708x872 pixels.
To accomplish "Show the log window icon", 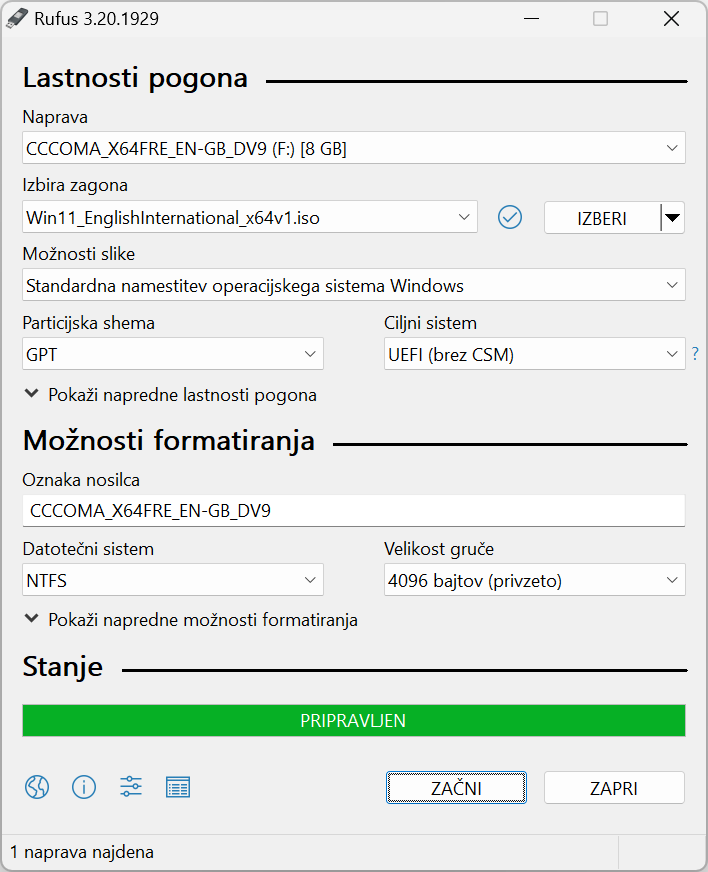I will [x=178, y=787].
